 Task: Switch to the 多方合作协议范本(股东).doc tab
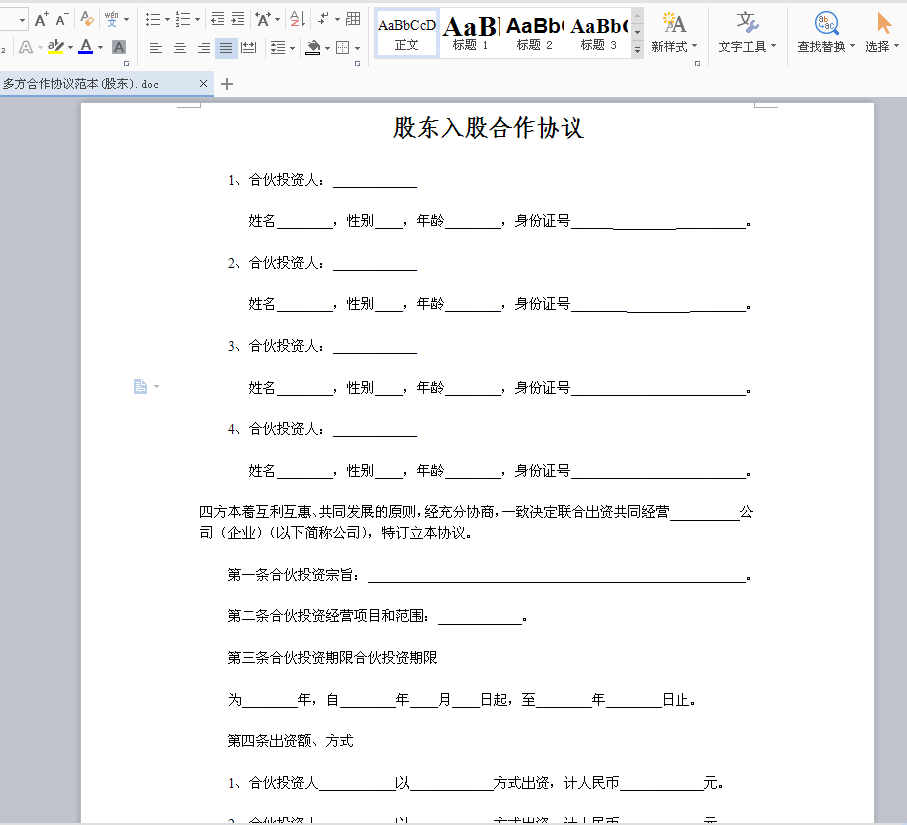pyautogui.click(x=81, y=84)
